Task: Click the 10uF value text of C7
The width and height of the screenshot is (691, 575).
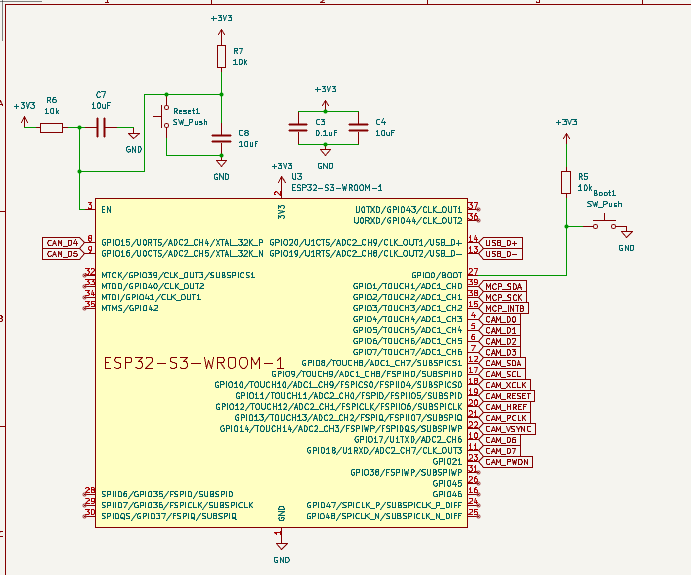Action: [101, 106]
